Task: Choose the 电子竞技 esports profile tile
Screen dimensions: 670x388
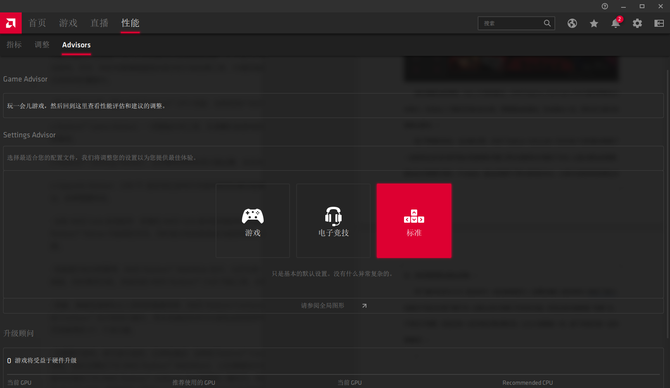Action: 333,220
